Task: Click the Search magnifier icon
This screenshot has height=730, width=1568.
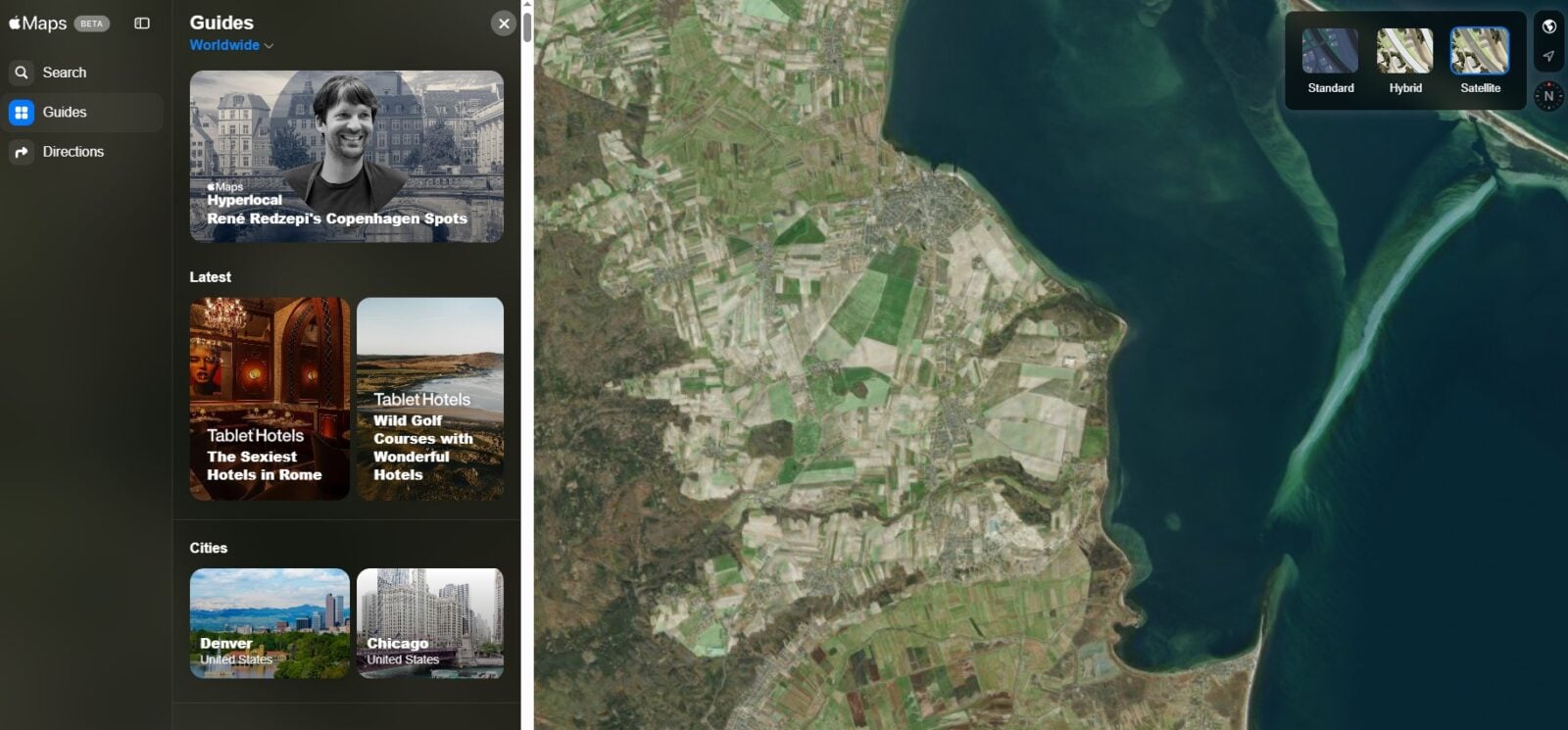Action: [22, 73]
